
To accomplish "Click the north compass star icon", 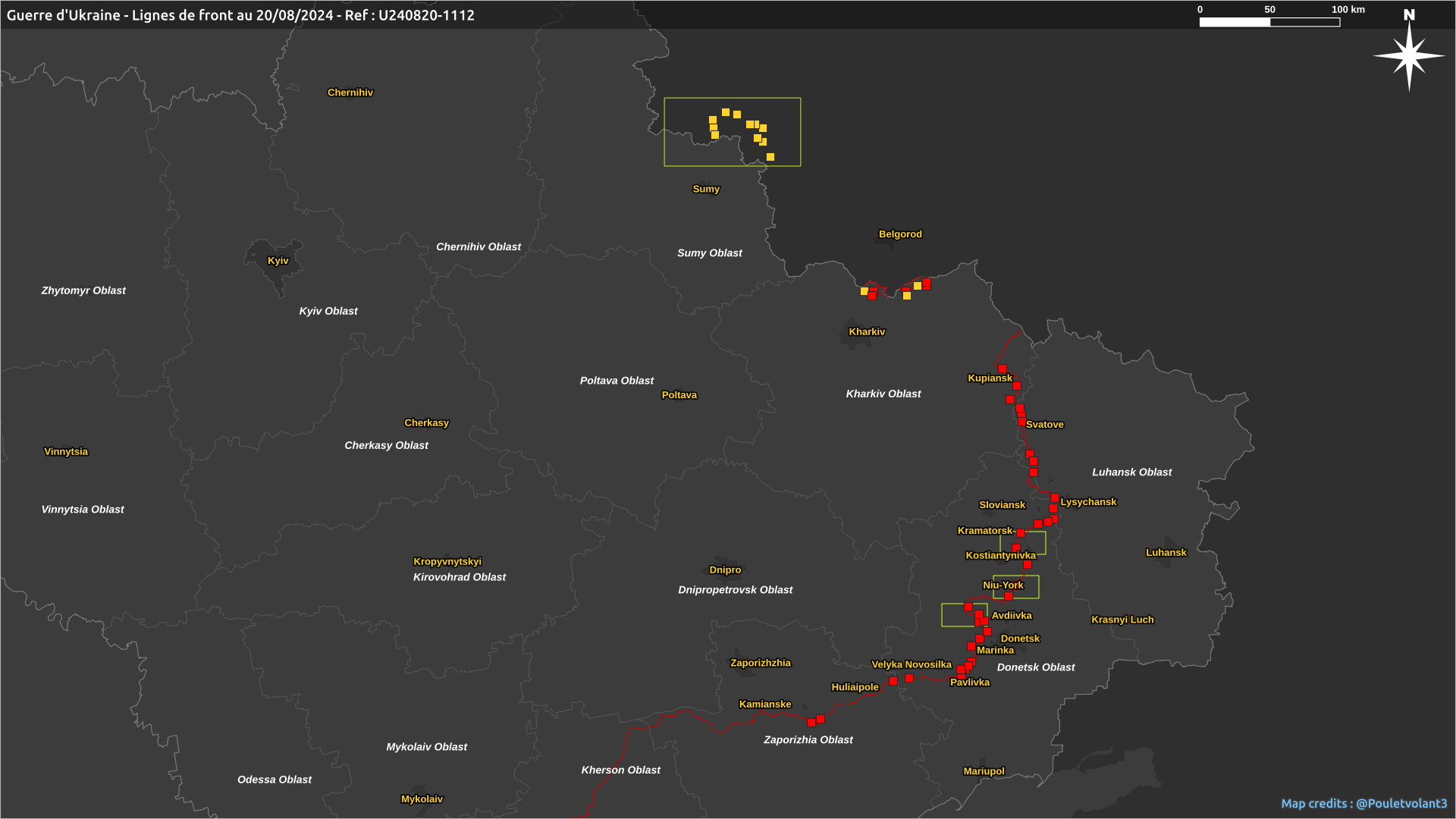I will [x=1409, y=55].
